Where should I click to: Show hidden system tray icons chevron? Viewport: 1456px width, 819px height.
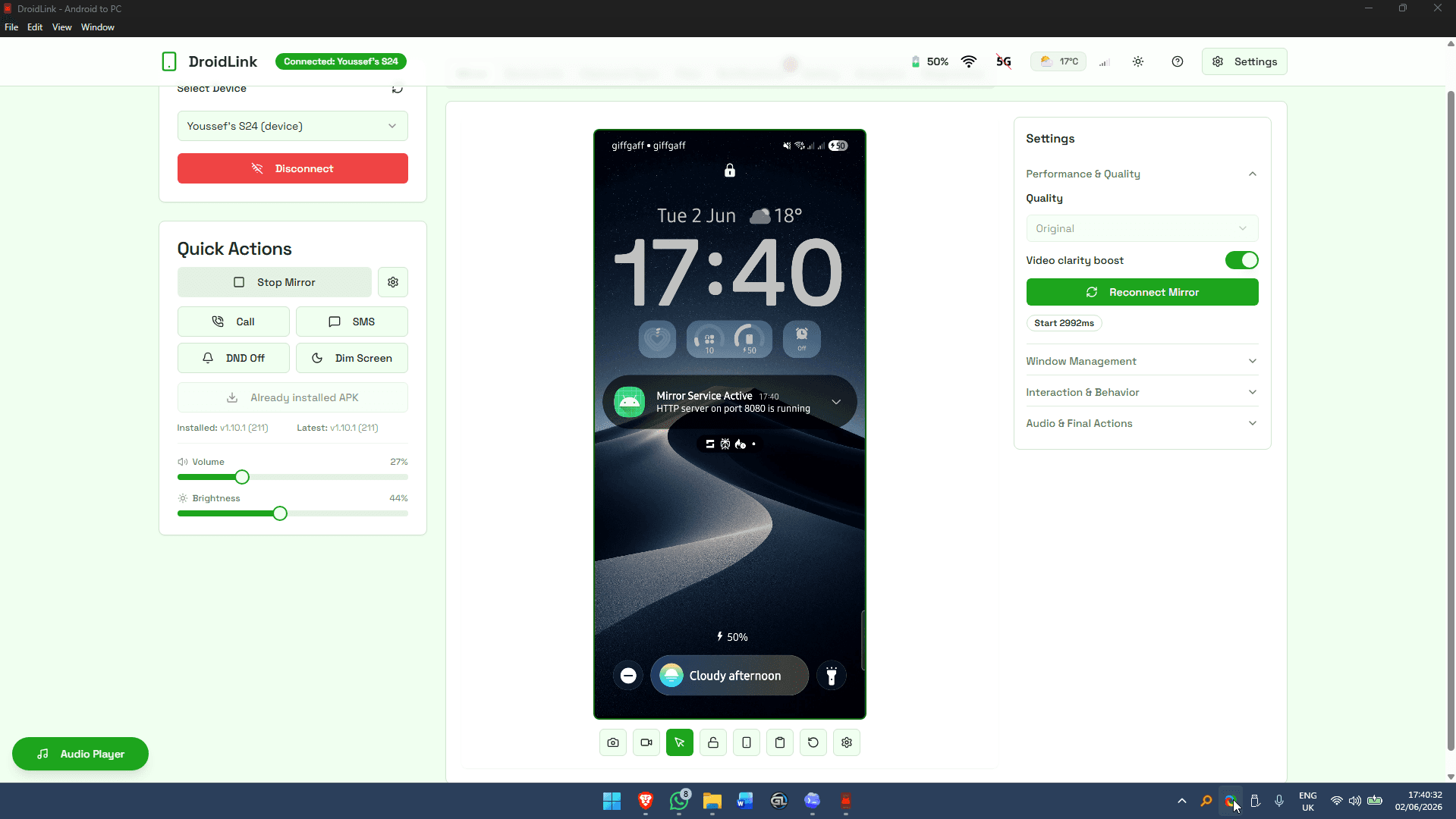click(x=1182, y=801)
